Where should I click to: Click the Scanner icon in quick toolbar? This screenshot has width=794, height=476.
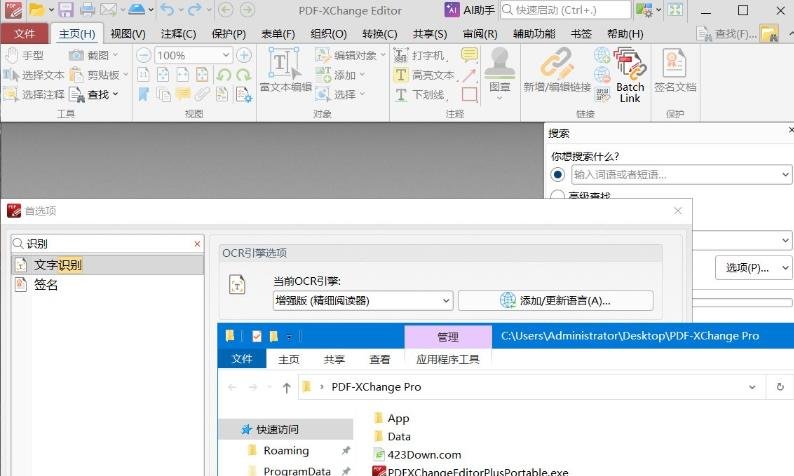136,10
